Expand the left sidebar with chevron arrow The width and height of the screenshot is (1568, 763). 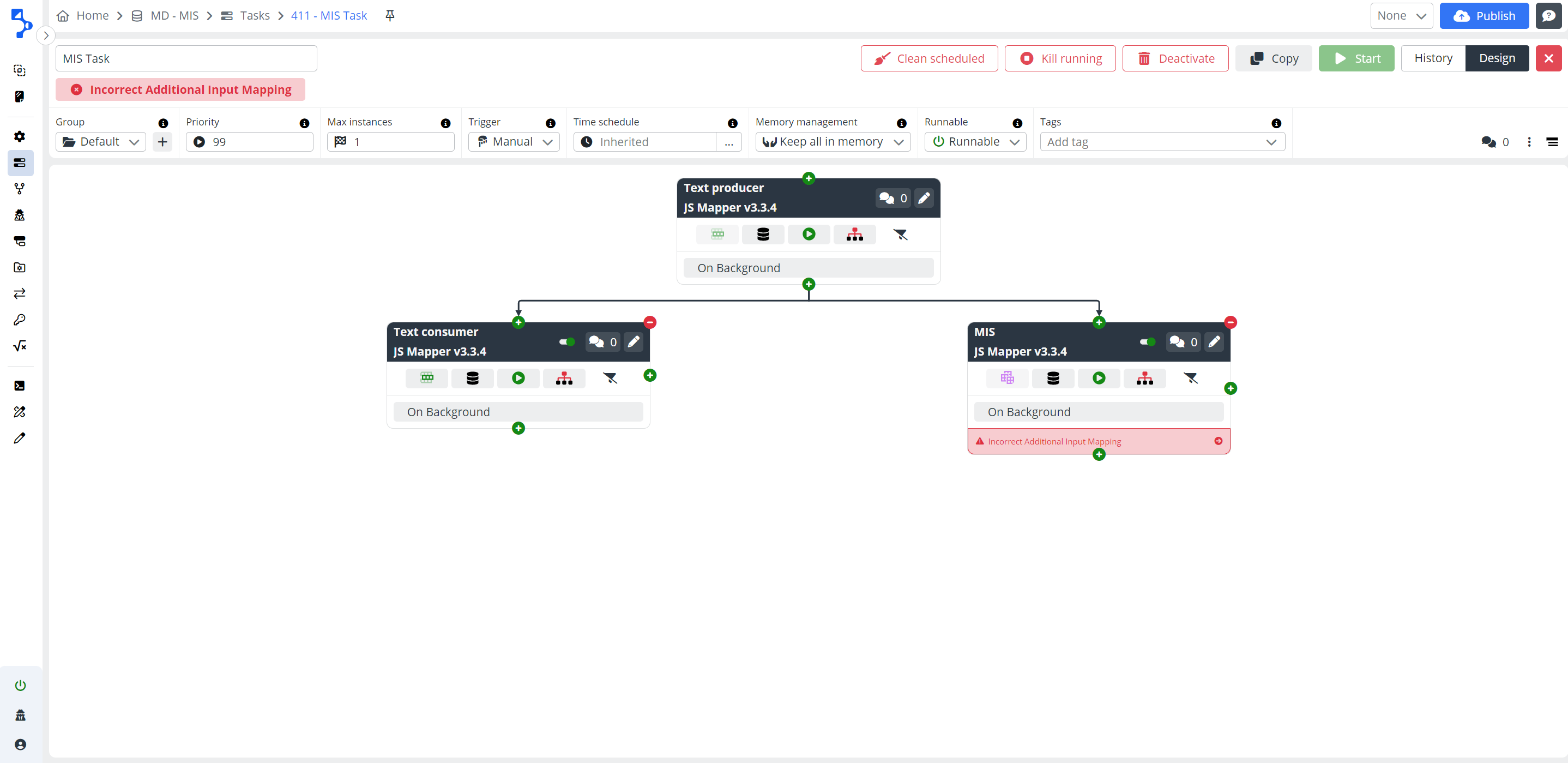point(46,35)
